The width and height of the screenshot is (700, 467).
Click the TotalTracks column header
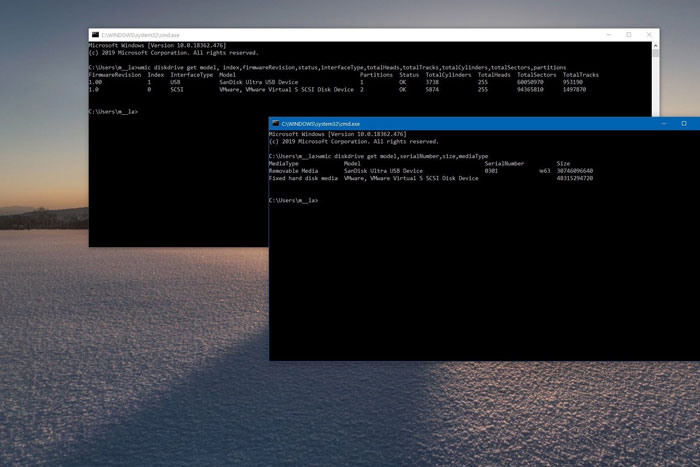581,74
